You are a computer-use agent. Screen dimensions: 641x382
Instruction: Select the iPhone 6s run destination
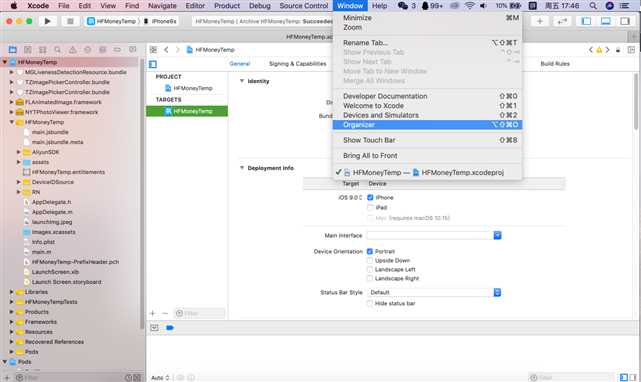[x=160, y=21]
